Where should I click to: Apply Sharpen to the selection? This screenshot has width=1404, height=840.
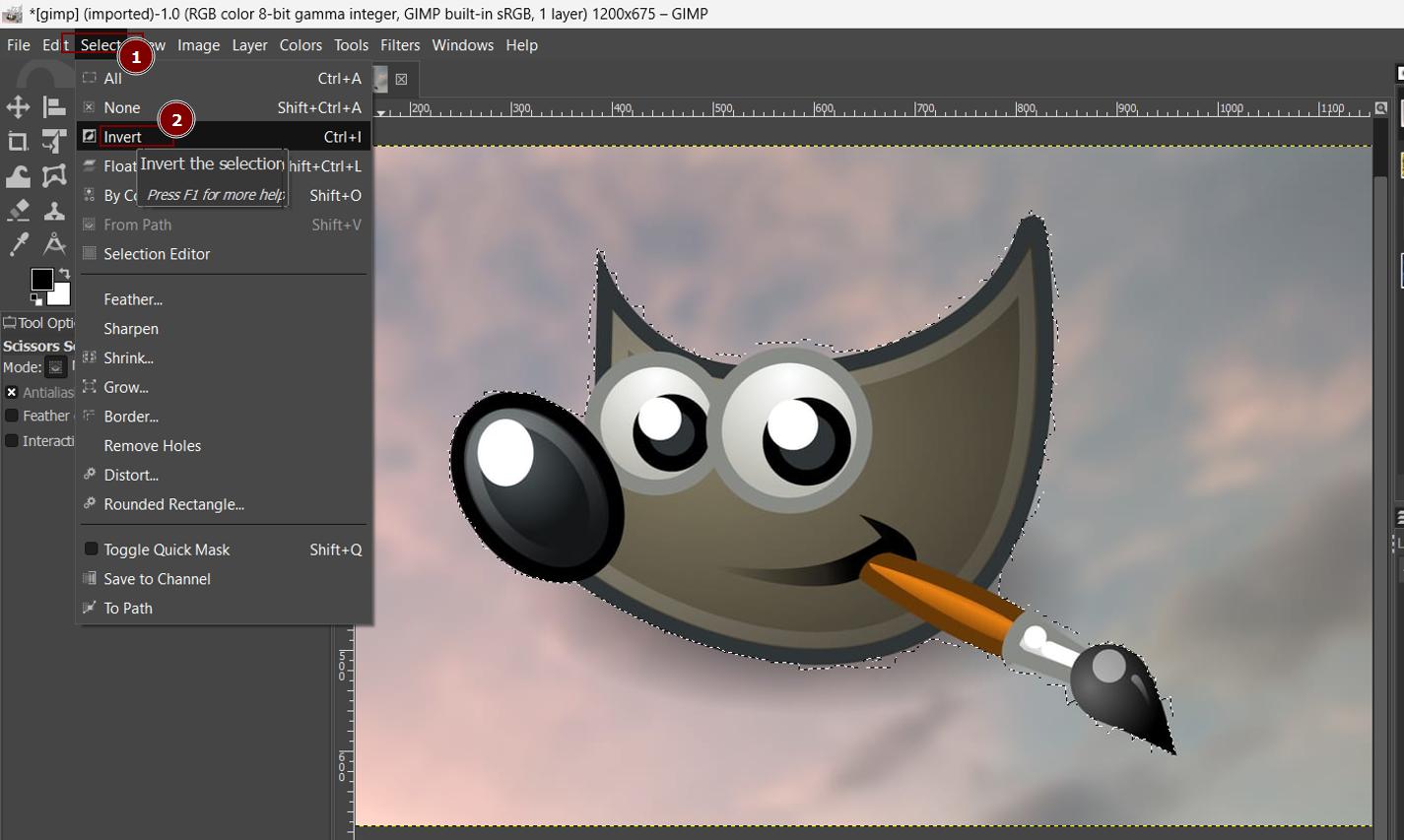tap(224, 329)
